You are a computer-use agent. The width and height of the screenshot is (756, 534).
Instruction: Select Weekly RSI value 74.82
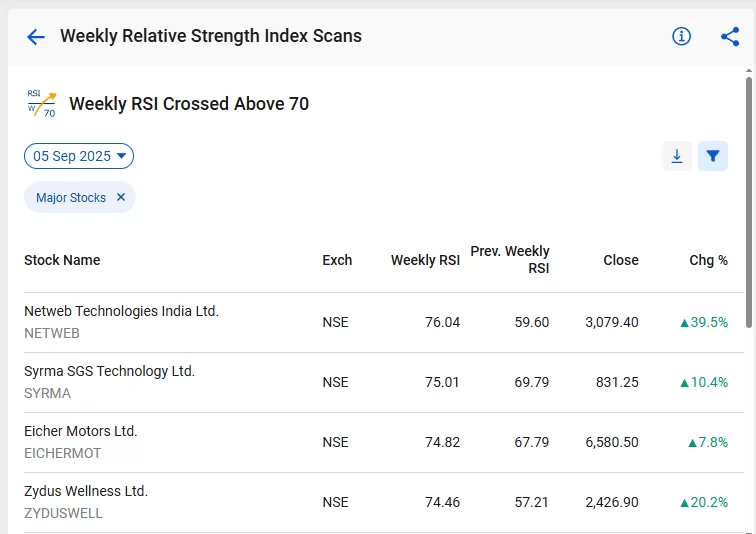tap(442, 442)
